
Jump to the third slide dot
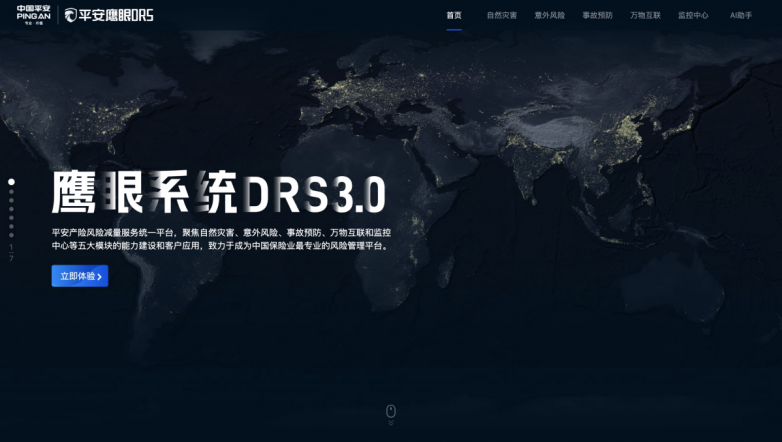coord(12,200)
